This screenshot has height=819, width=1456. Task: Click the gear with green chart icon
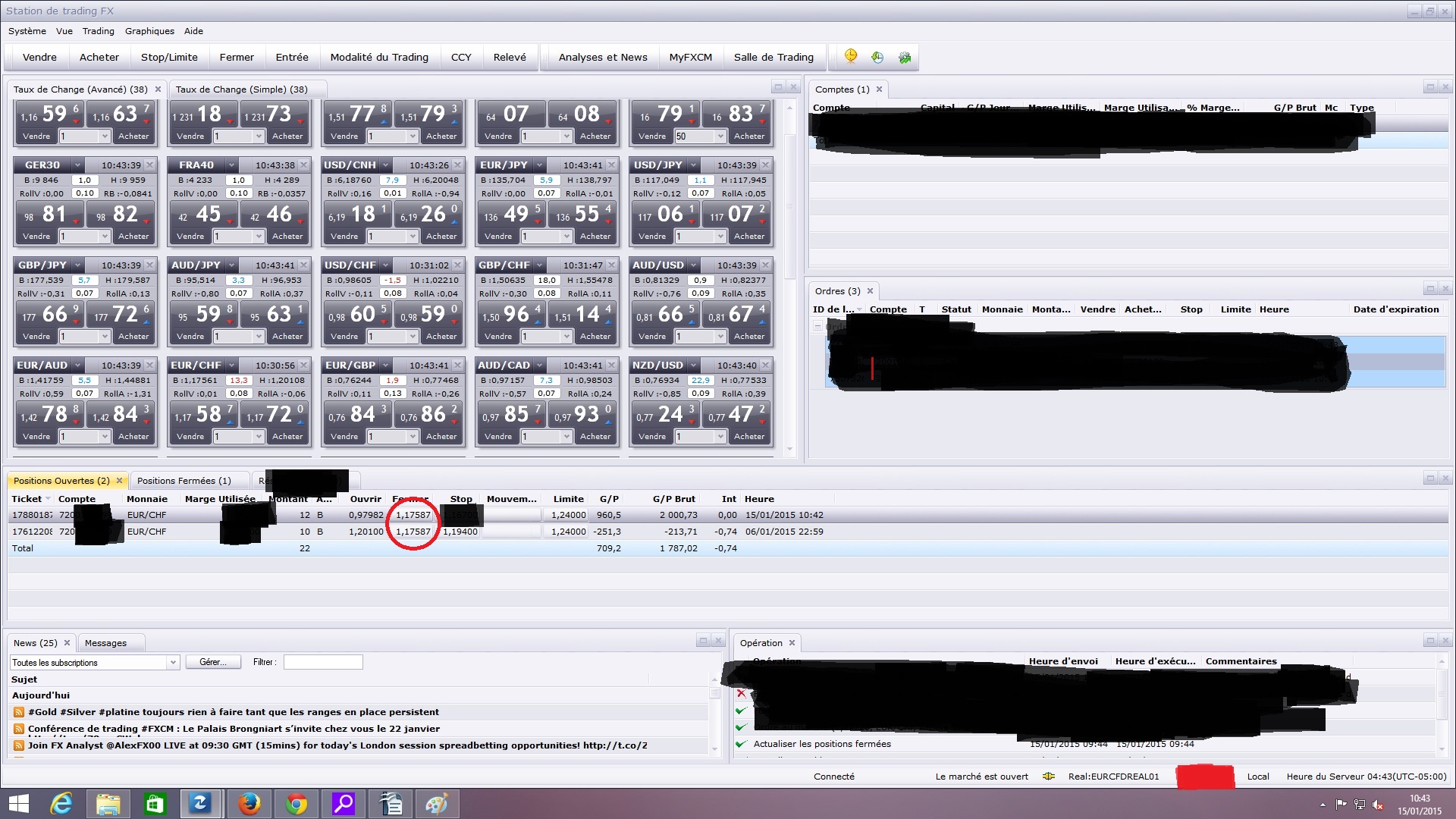(x=904, y=57)
